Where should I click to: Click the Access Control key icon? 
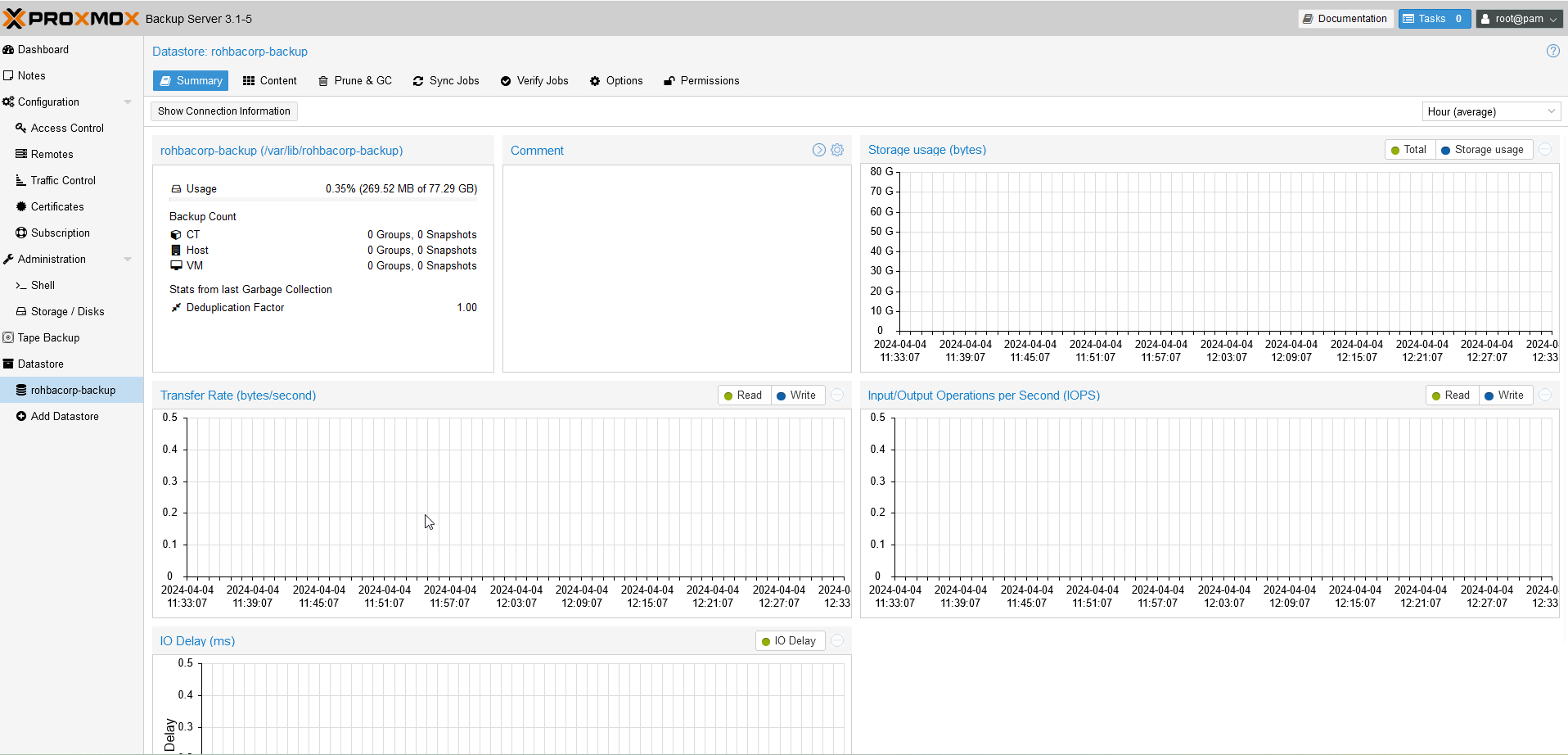click(21, 128)
